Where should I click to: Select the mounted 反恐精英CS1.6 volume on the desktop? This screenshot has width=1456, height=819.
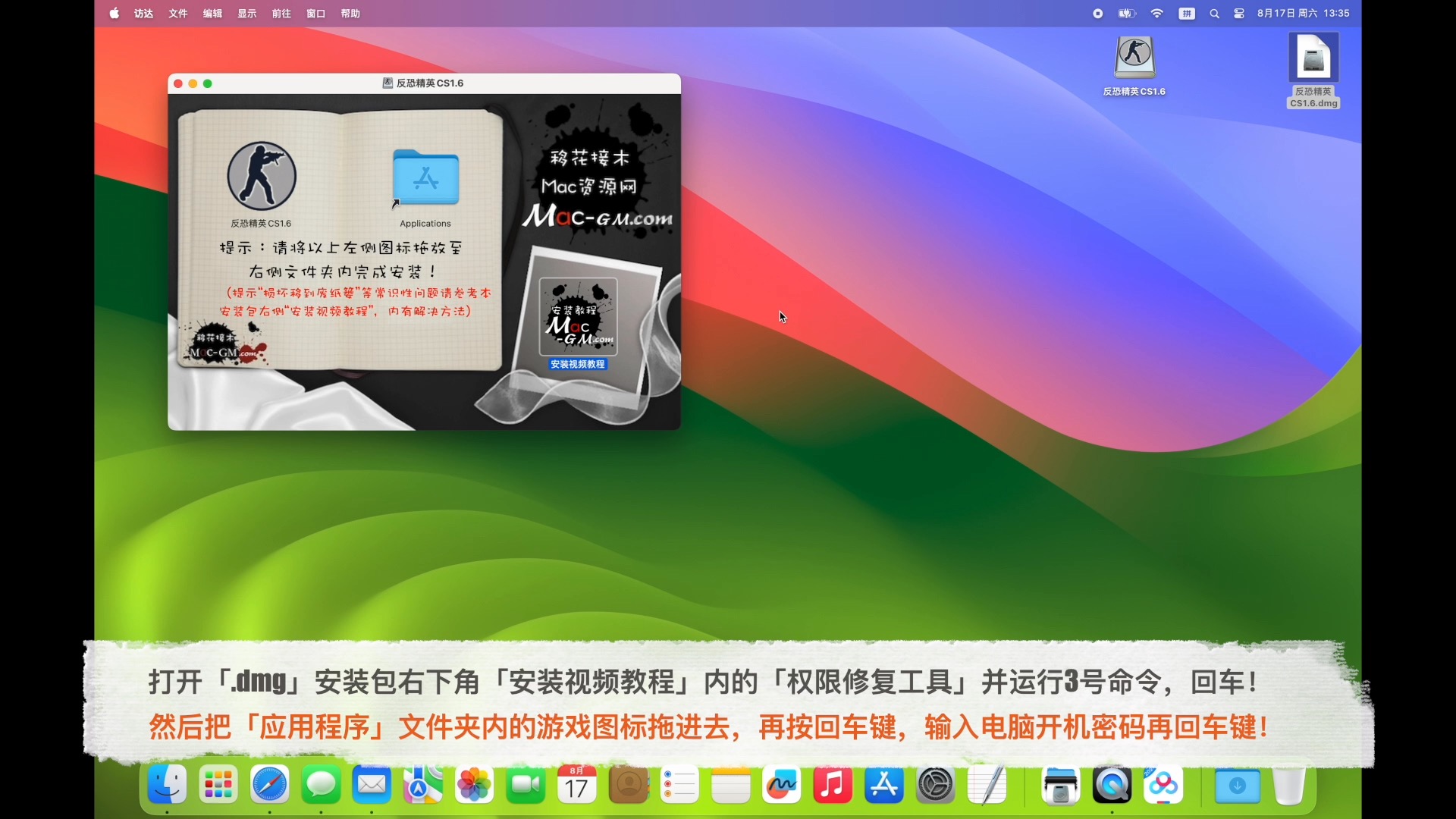[x=1134, y=58]
